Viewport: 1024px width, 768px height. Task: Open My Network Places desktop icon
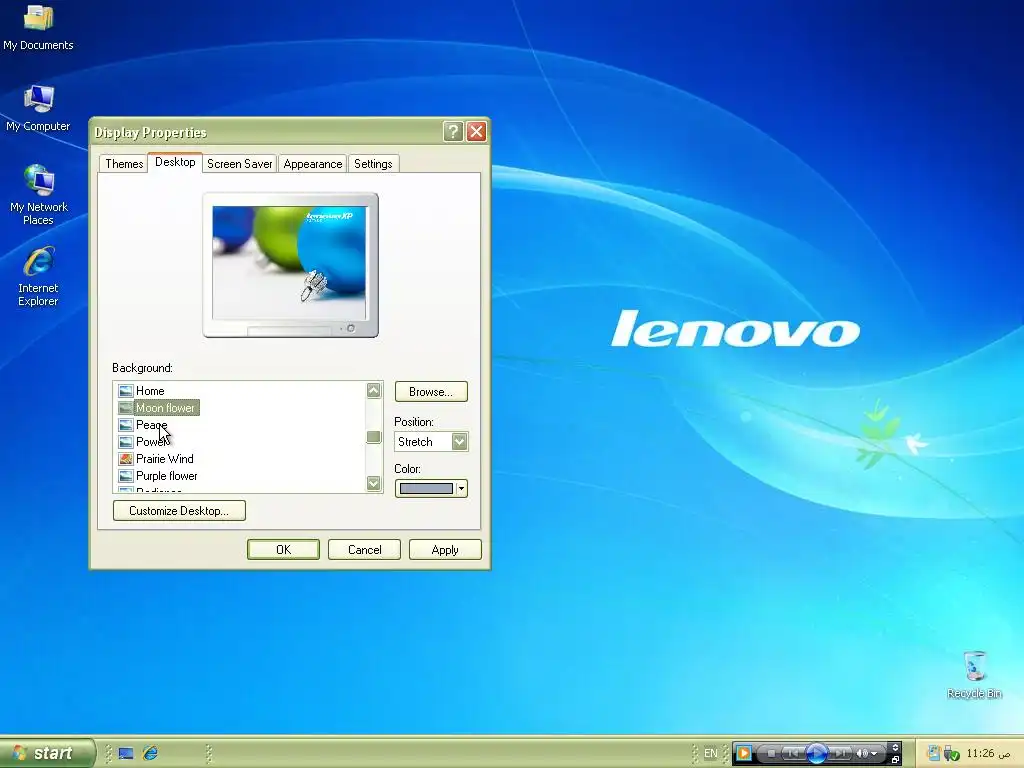(x=39, y=195)
